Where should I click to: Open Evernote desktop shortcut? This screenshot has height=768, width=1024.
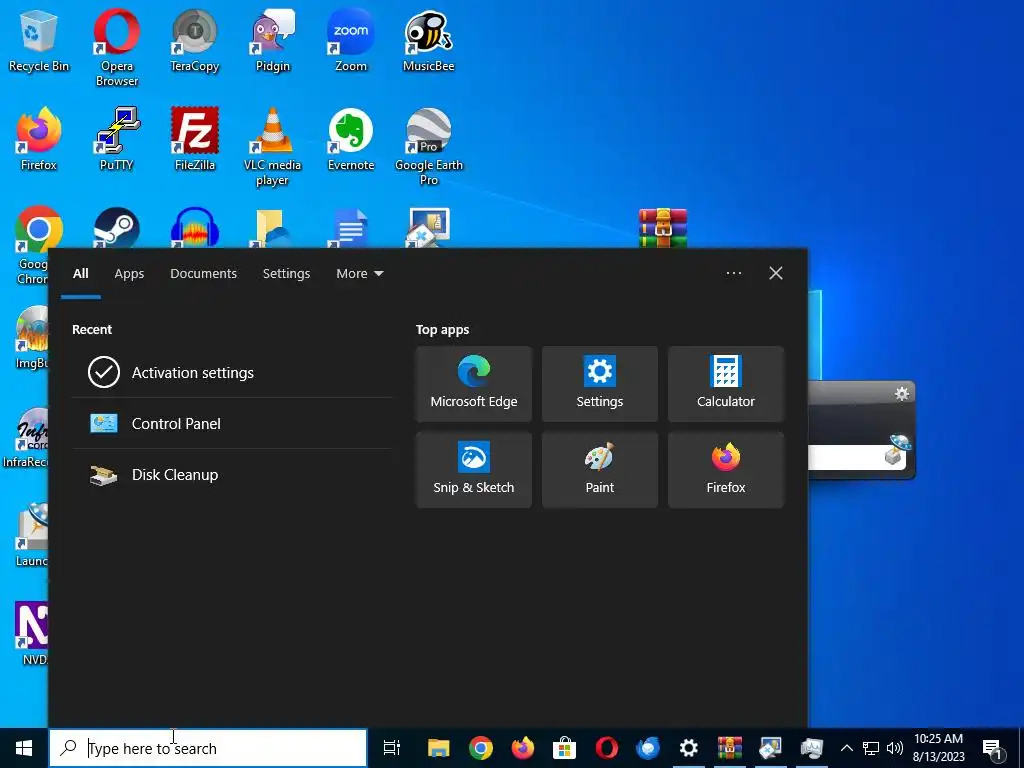pyautogui.click(x=351, y=139)
